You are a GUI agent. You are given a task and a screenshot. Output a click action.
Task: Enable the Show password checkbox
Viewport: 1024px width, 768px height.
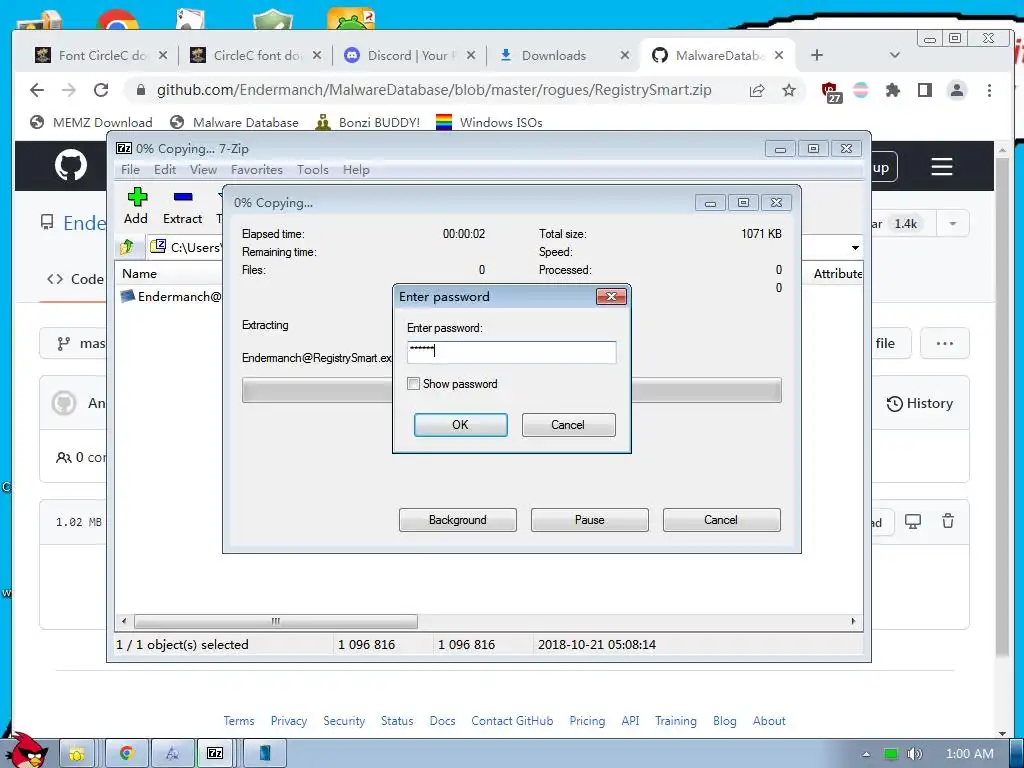pyautogui.click(x=413, y=383)
